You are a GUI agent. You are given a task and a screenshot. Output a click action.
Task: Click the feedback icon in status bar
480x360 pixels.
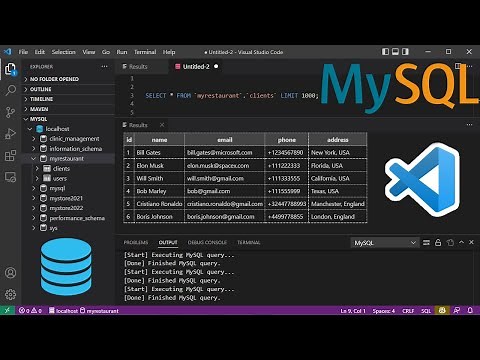point(457,311)
